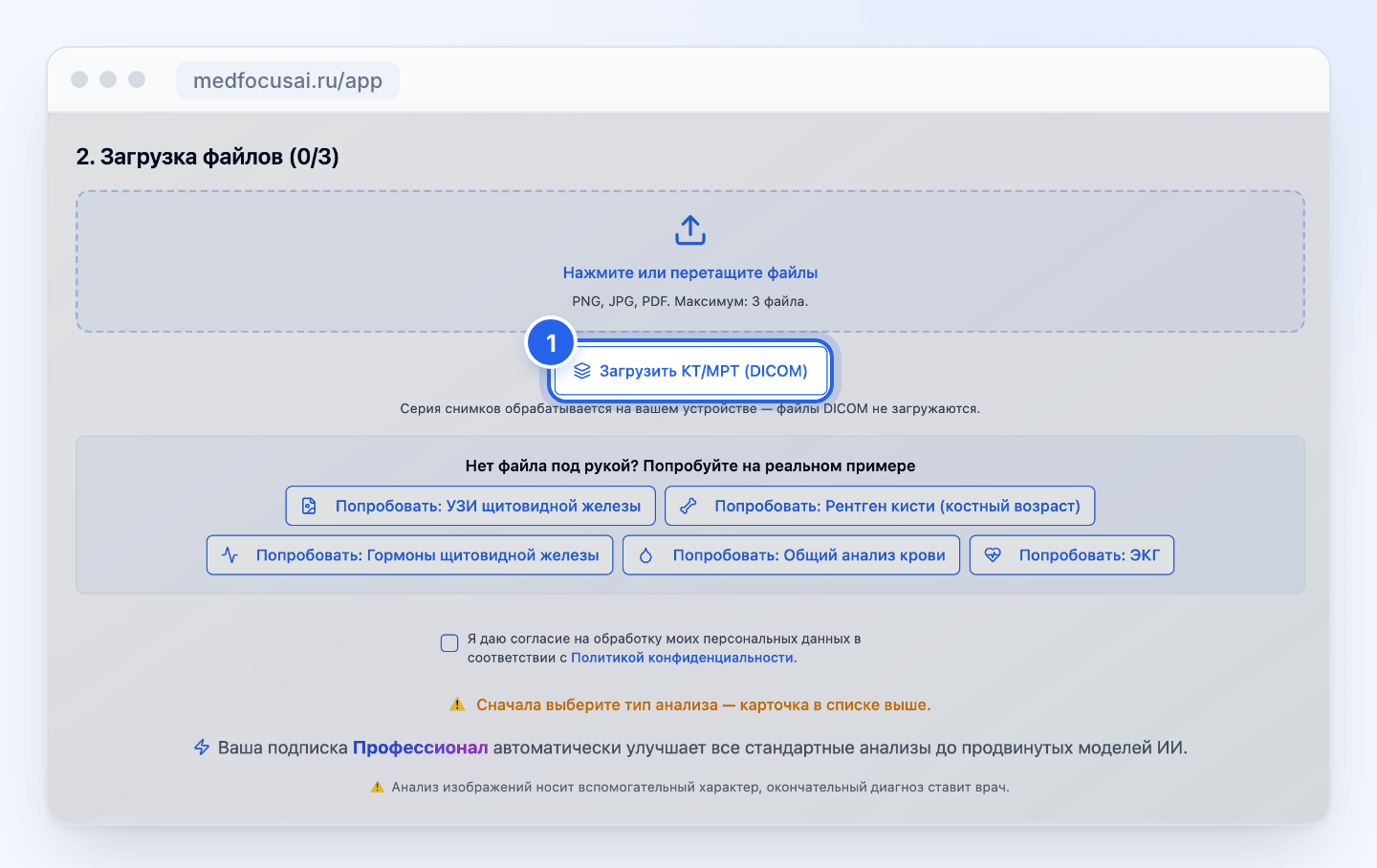The width and height of the screenshot is (1377, 868).
Task: Click the orange warning icon before Сначала выберите
Action: [x=457, y=705]
